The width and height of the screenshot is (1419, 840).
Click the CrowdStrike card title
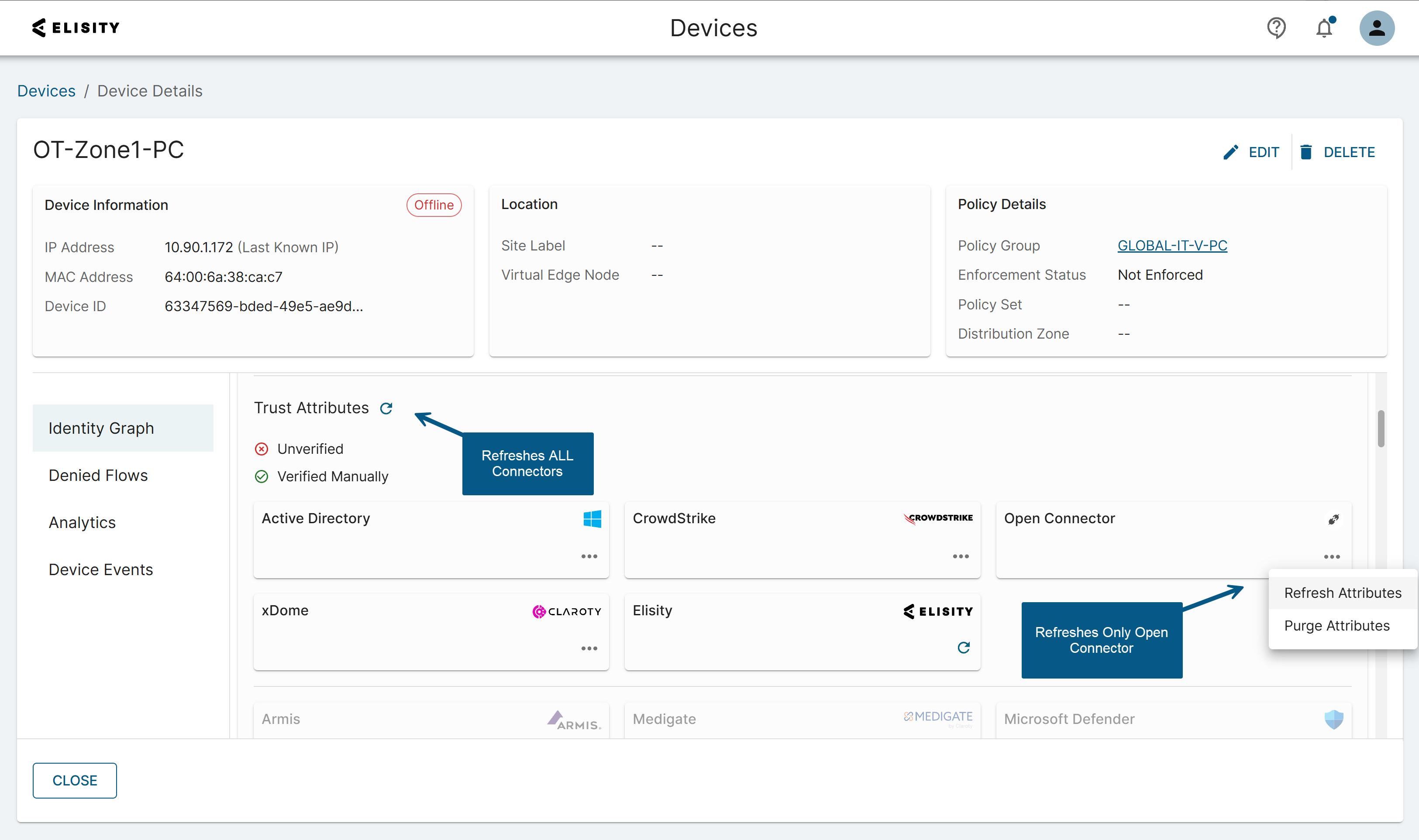pyautogui.click(x=674, y=518)
